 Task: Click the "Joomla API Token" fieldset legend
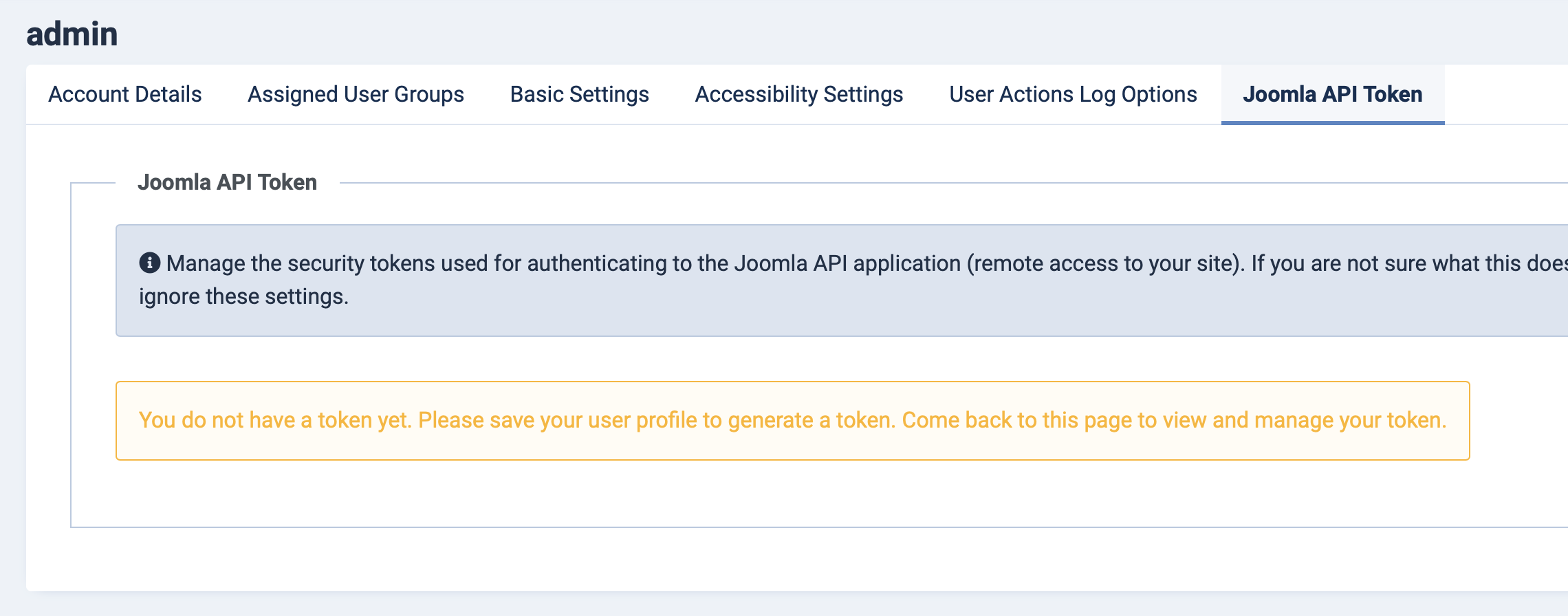pyautogui.click(x=227, y=182)
